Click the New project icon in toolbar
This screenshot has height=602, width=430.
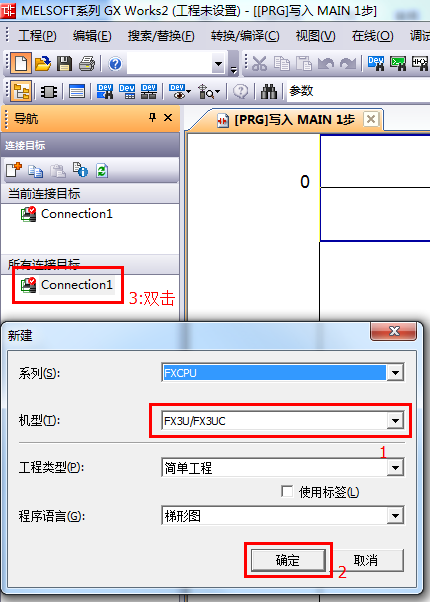pos(21,63)
